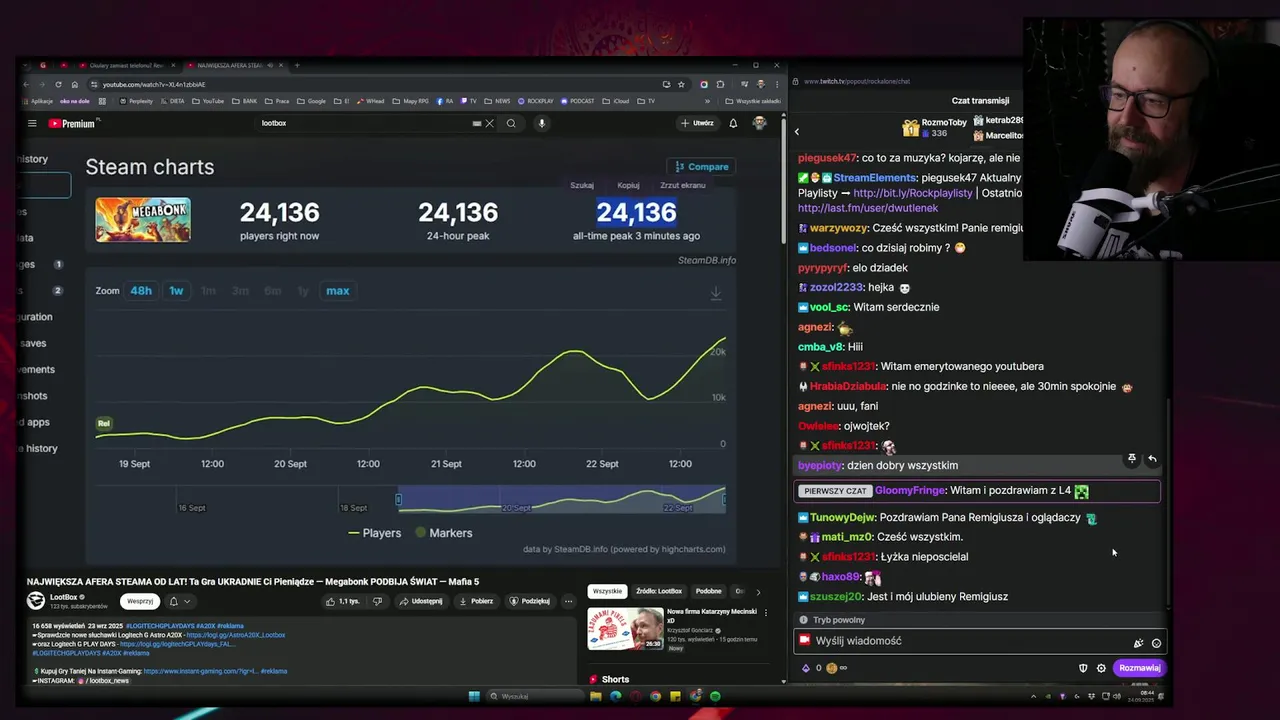The width and height of the screenshot is (1280, 720).
Task: Click the Udostępnij share button
Action: (421, 601)
